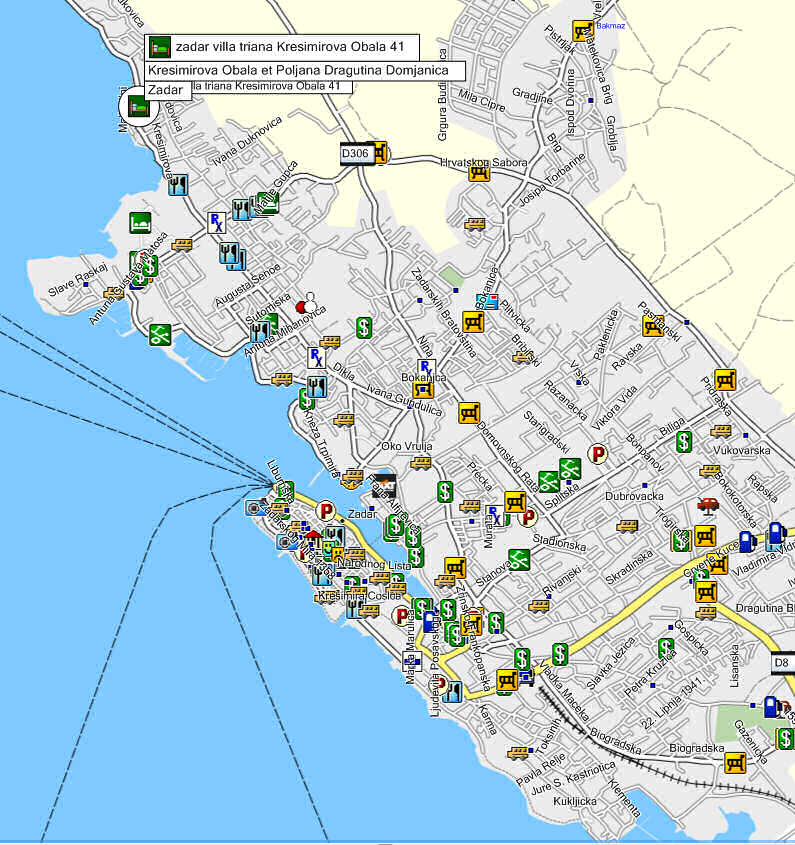
Task: Click the 'zadar villa triana' tooltip label
Action: point(282,47)
